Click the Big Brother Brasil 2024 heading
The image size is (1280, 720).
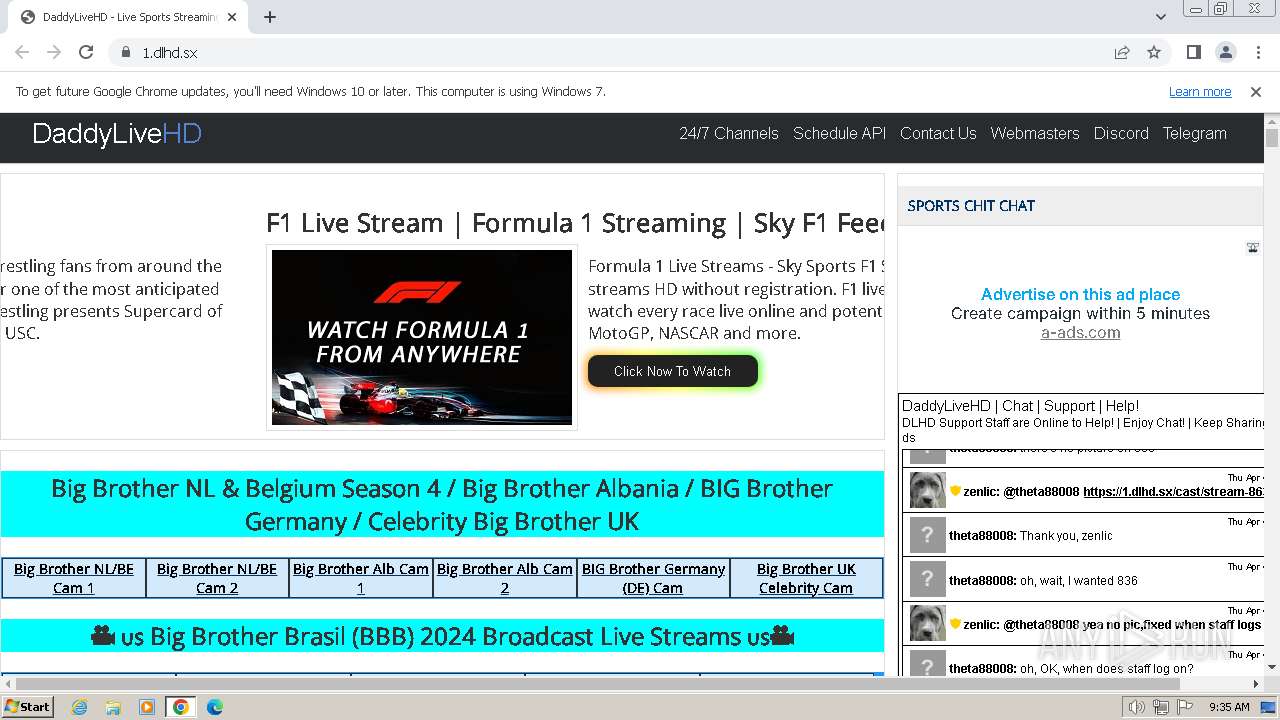[x=442, y=636]
